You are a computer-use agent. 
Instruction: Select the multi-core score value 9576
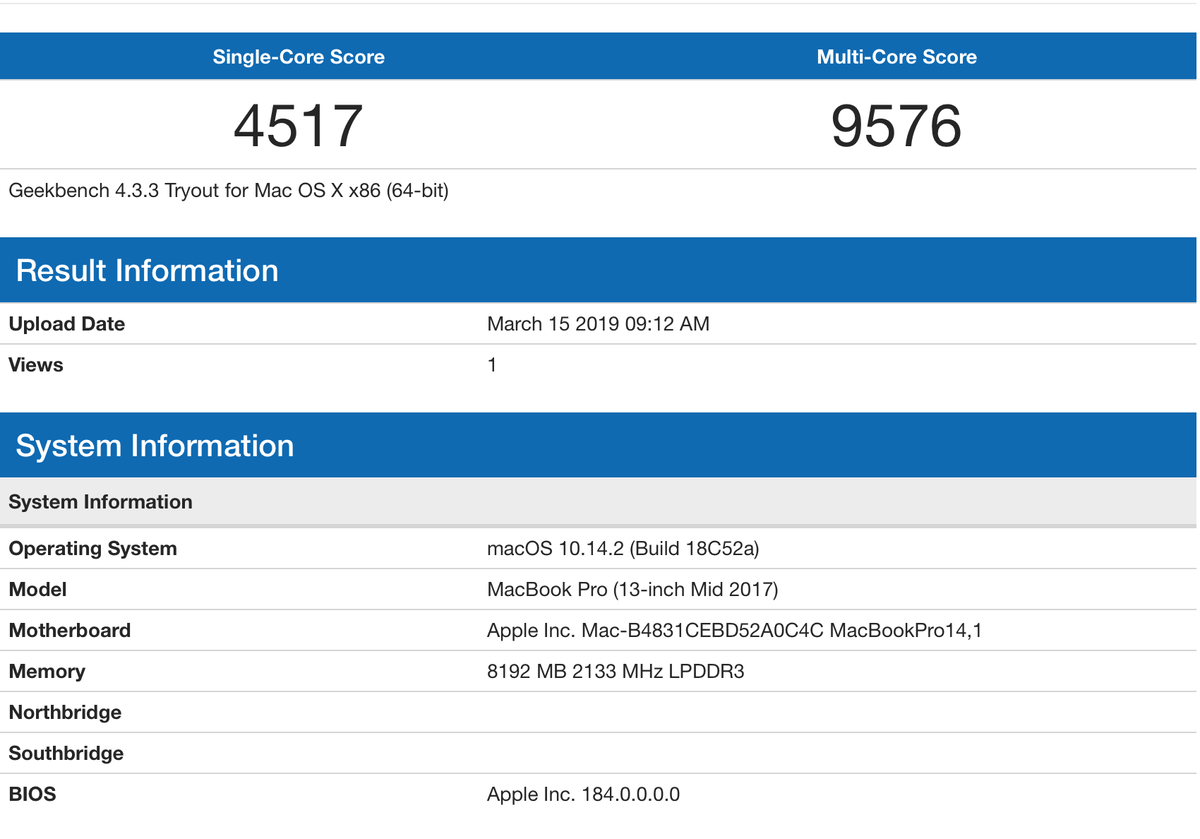tap(897, 126)
